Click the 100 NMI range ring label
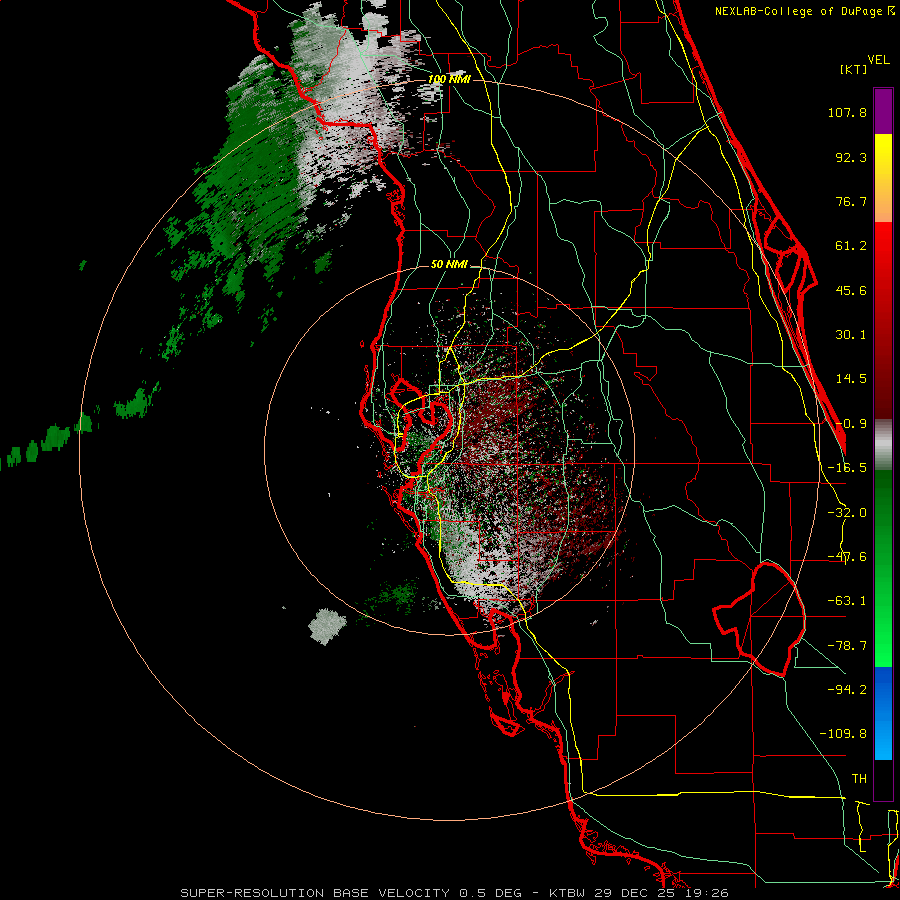 click(x=449, y=79)
